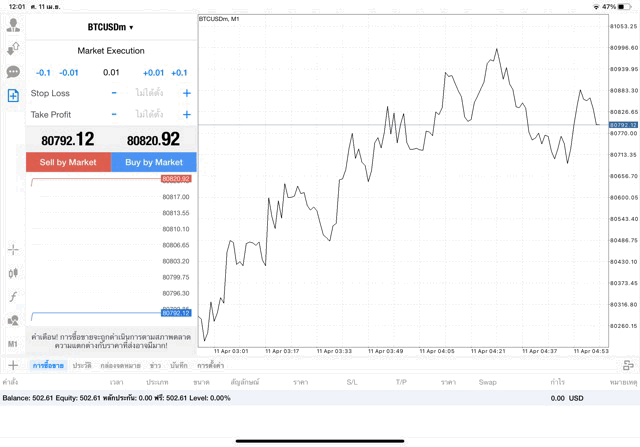Click the Take Profit input field
Image resolution: width=640 pixels, height=447 pixels.
tap(150, 115)
